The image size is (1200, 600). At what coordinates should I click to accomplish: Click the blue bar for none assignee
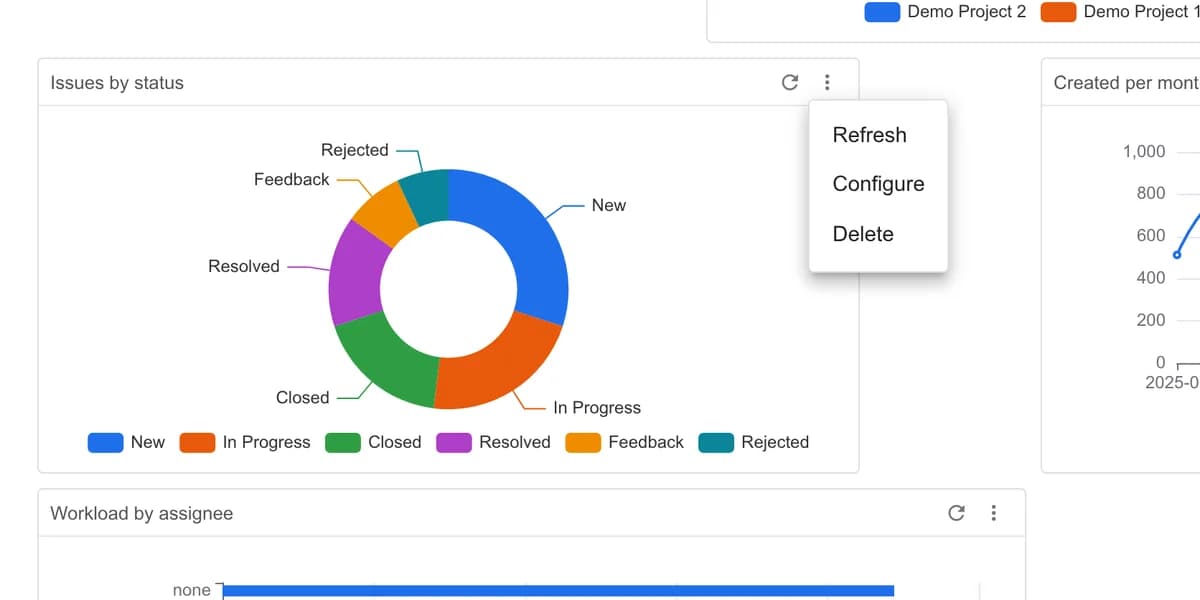pos(558,592)
